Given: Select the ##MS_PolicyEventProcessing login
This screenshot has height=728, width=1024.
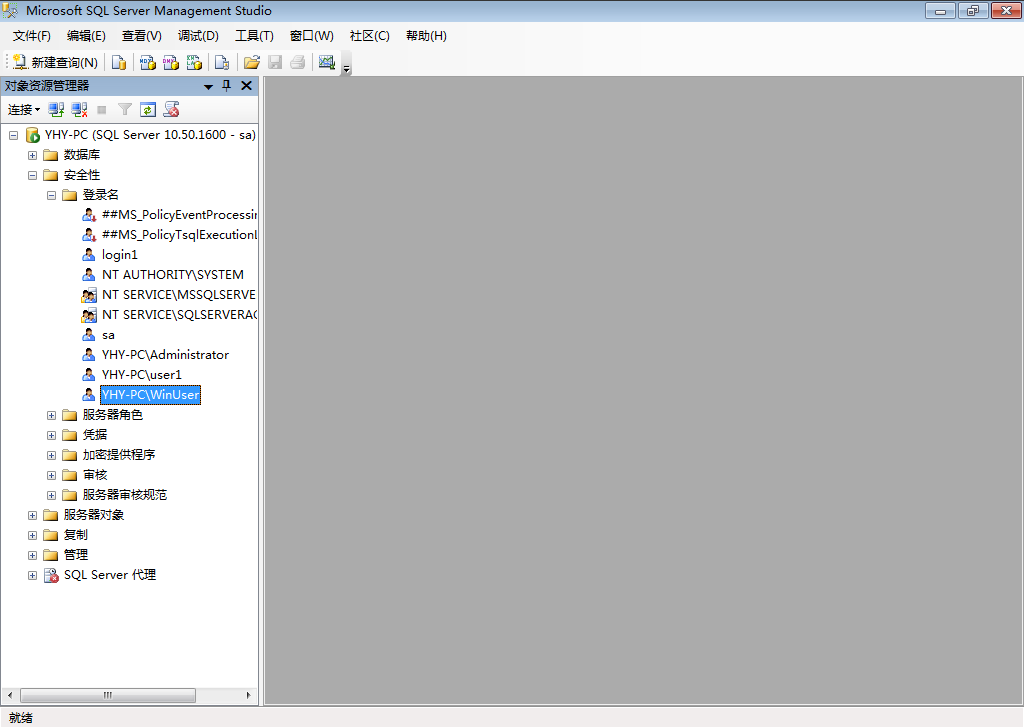Looking at the screenshot, I should point(179,215).
